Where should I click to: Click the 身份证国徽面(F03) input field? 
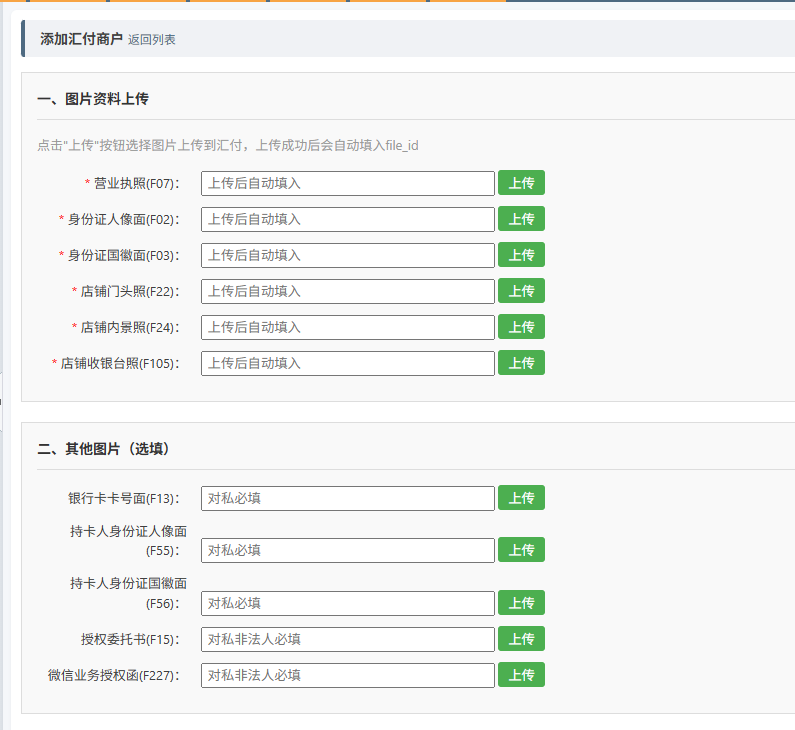pyautogui.click(x=347, y=255)
